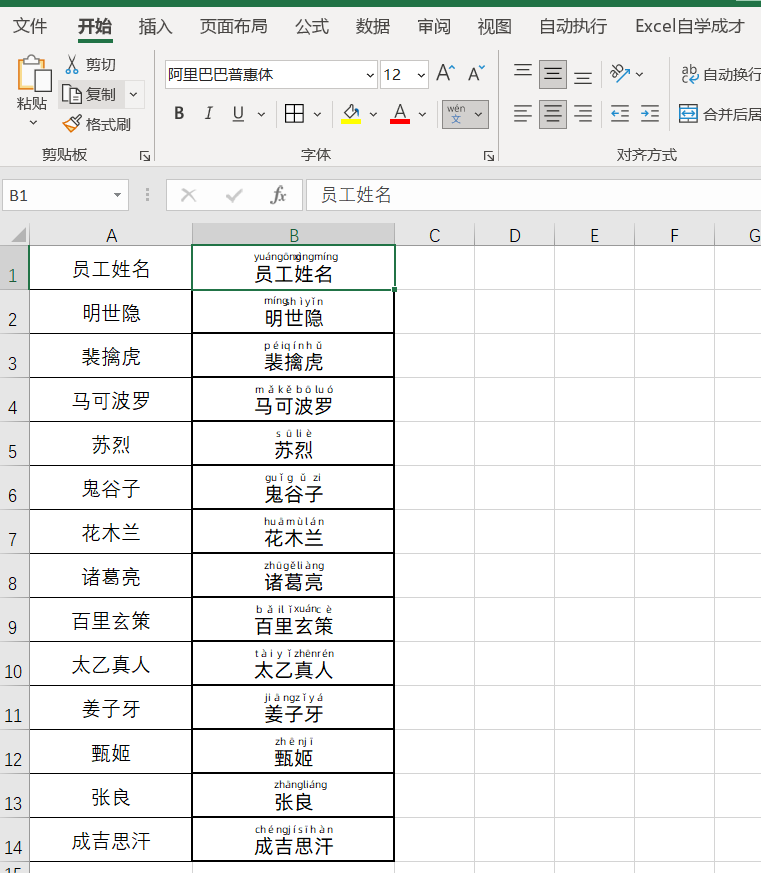Align text left
This screenshot has height=873, width=761.
[x=523, y=114]
